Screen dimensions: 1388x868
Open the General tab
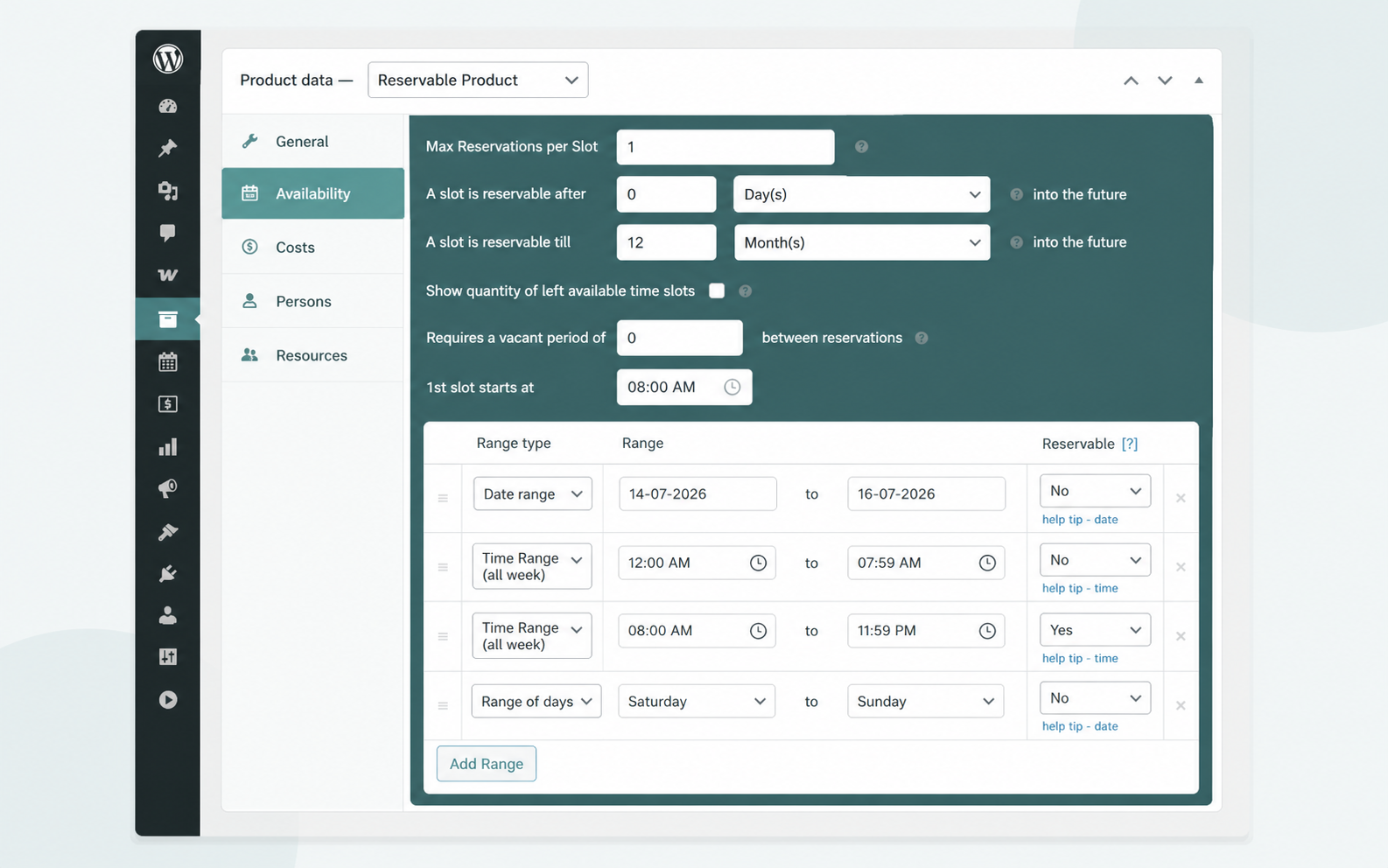coord(313,141)
